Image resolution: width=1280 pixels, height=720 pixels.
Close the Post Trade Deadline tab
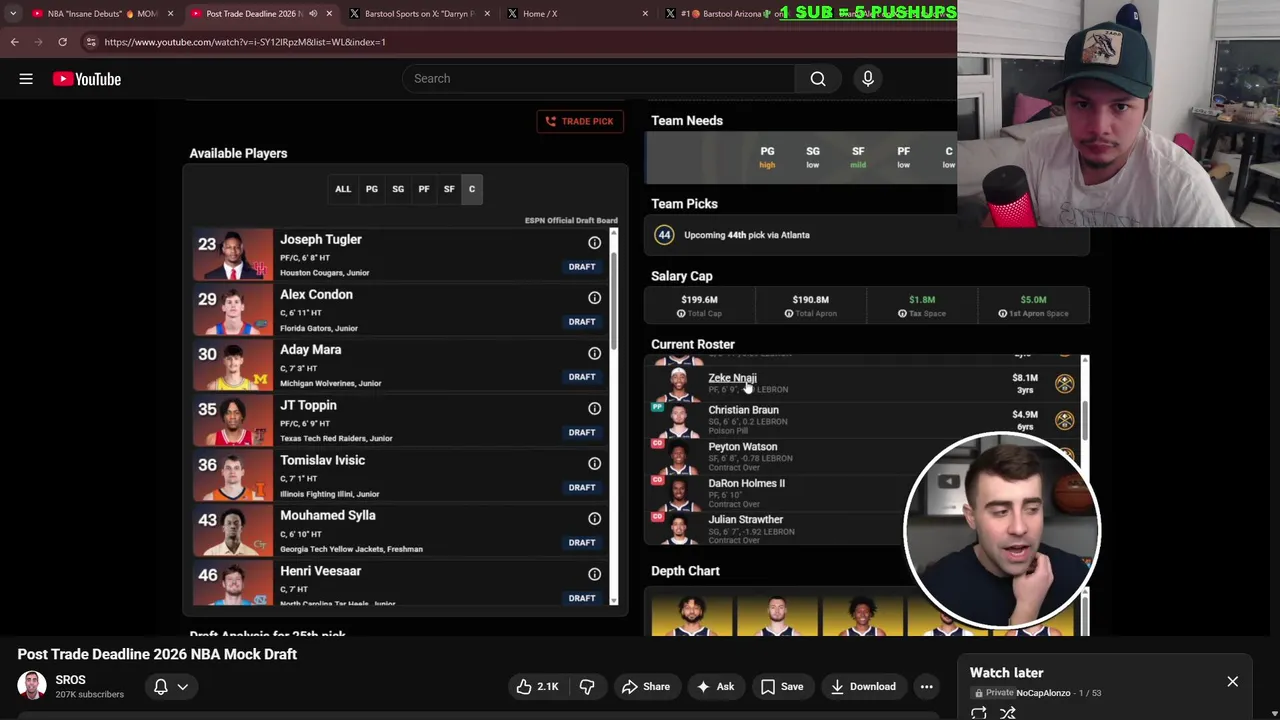pos(328,14)
